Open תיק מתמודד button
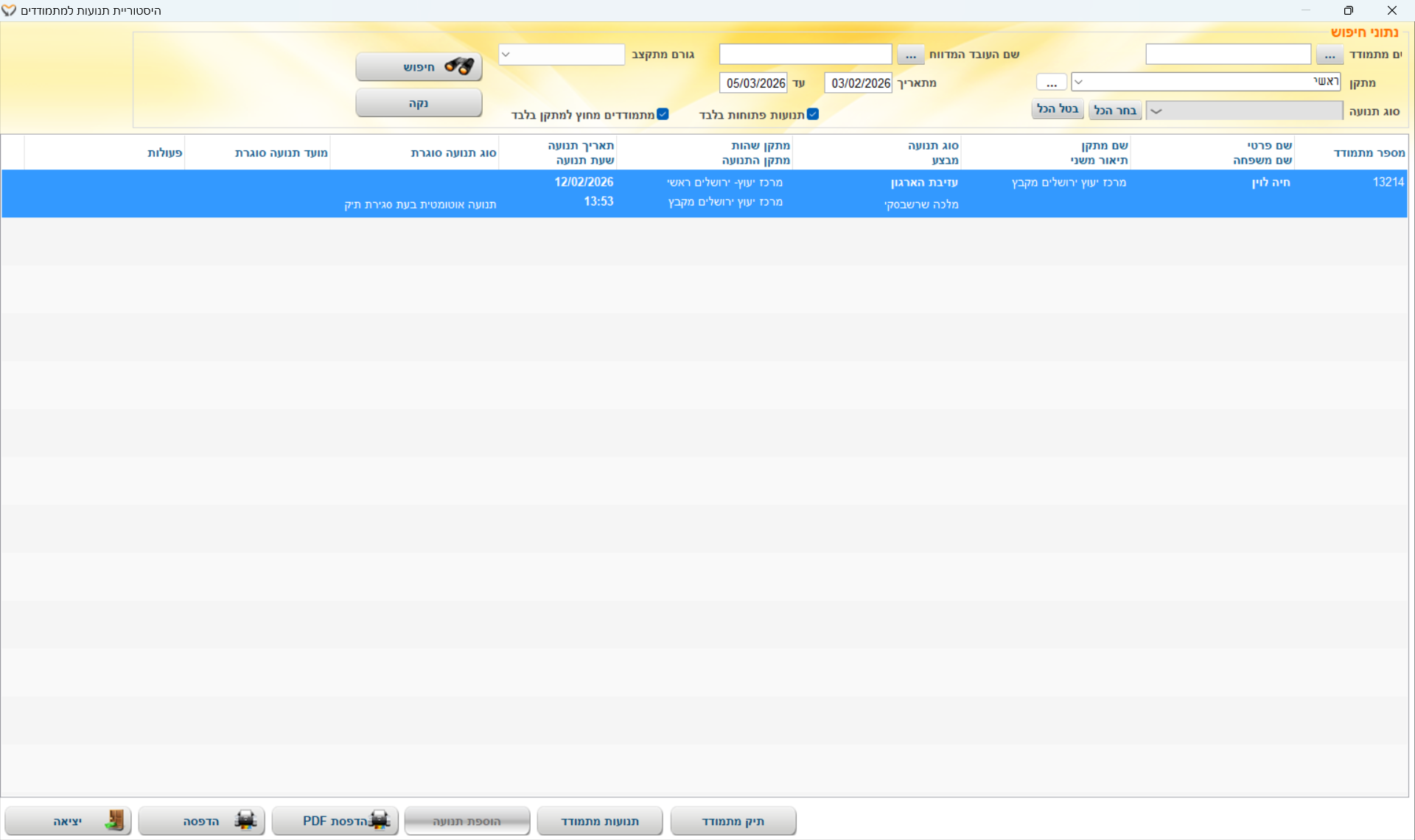 pyautogui.click(x=733, y=821)
